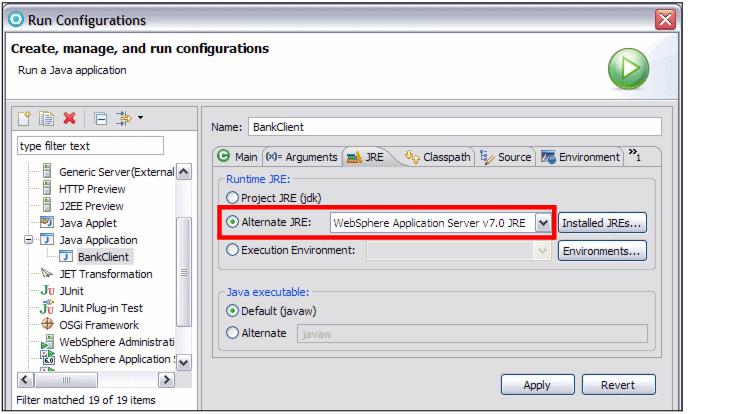This screenshot has width=741, height=414.
Task: Click the OSGi Framework icon
Action: [47, 324]
